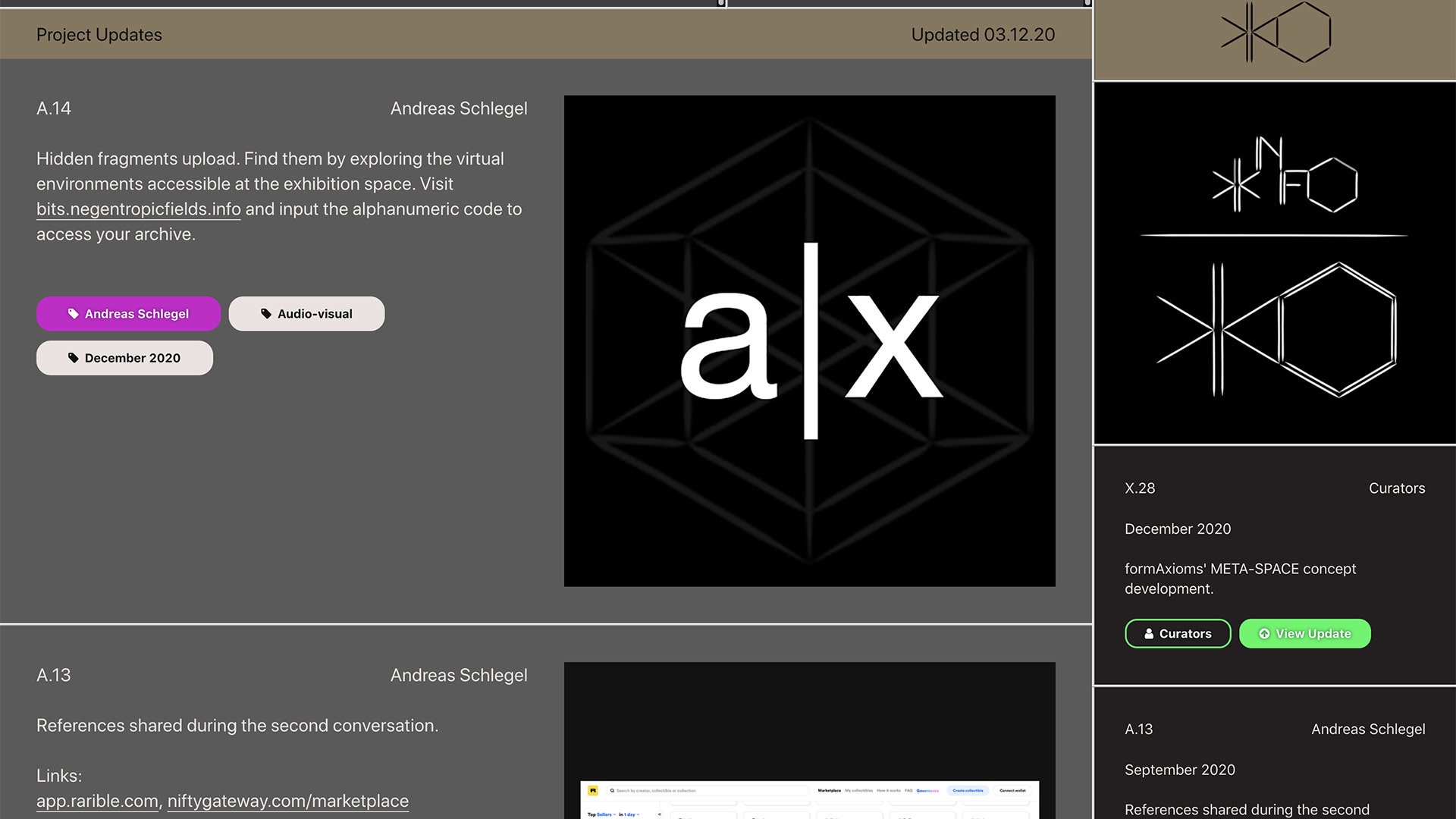Open the bits.negentropicfields.info link
The image size is (1456, 819).
tap(139, 209)
